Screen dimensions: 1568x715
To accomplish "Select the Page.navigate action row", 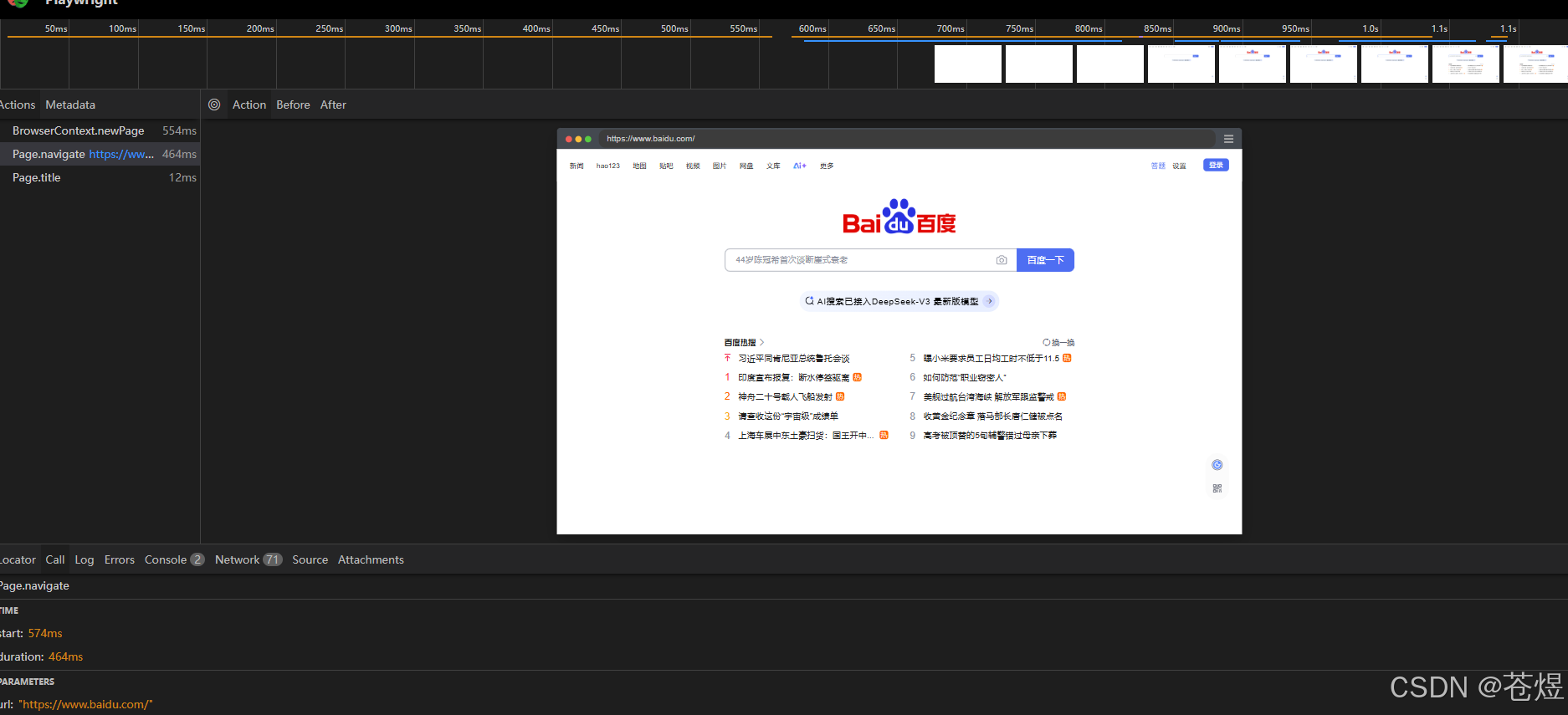I will (100, 154).
